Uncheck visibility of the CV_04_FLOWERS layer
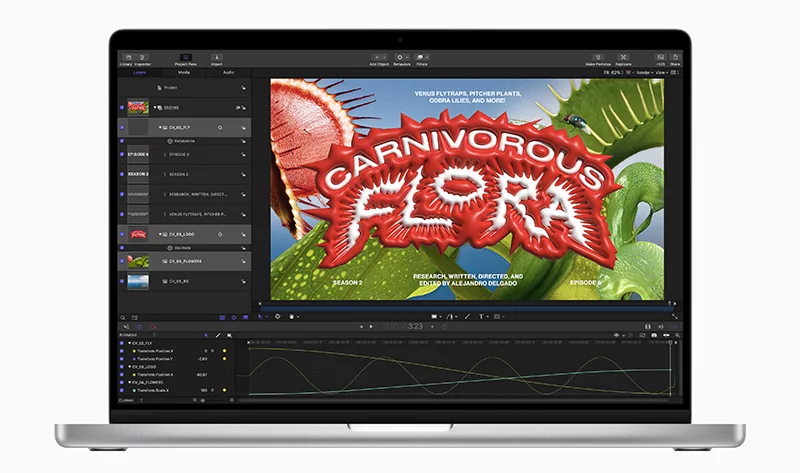This screenshot has width=800, height=473. pyautogui.click(x=122, y=261)
